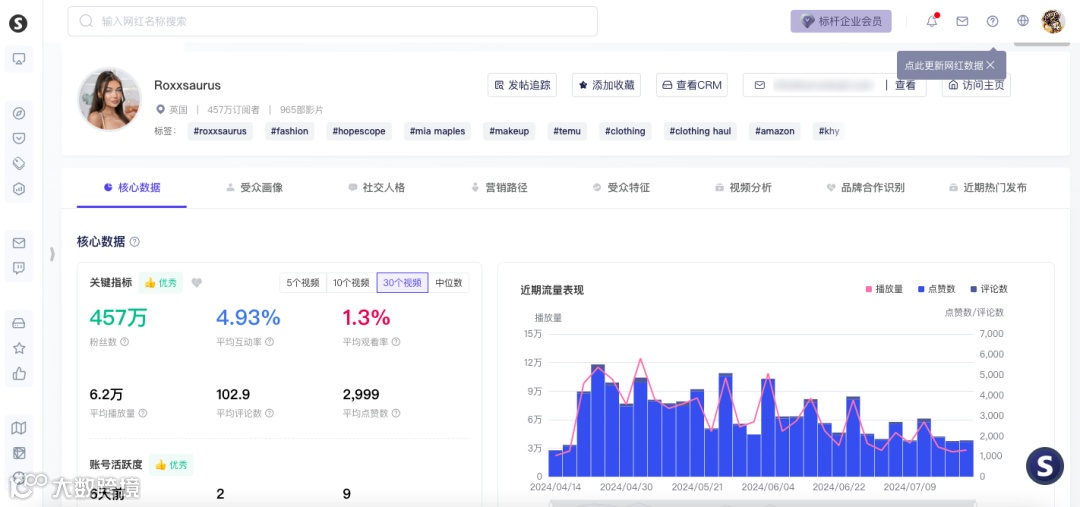Click the #roxxsaurus tag
This screenshot has width=1080, height=507.
click(220, 131)
